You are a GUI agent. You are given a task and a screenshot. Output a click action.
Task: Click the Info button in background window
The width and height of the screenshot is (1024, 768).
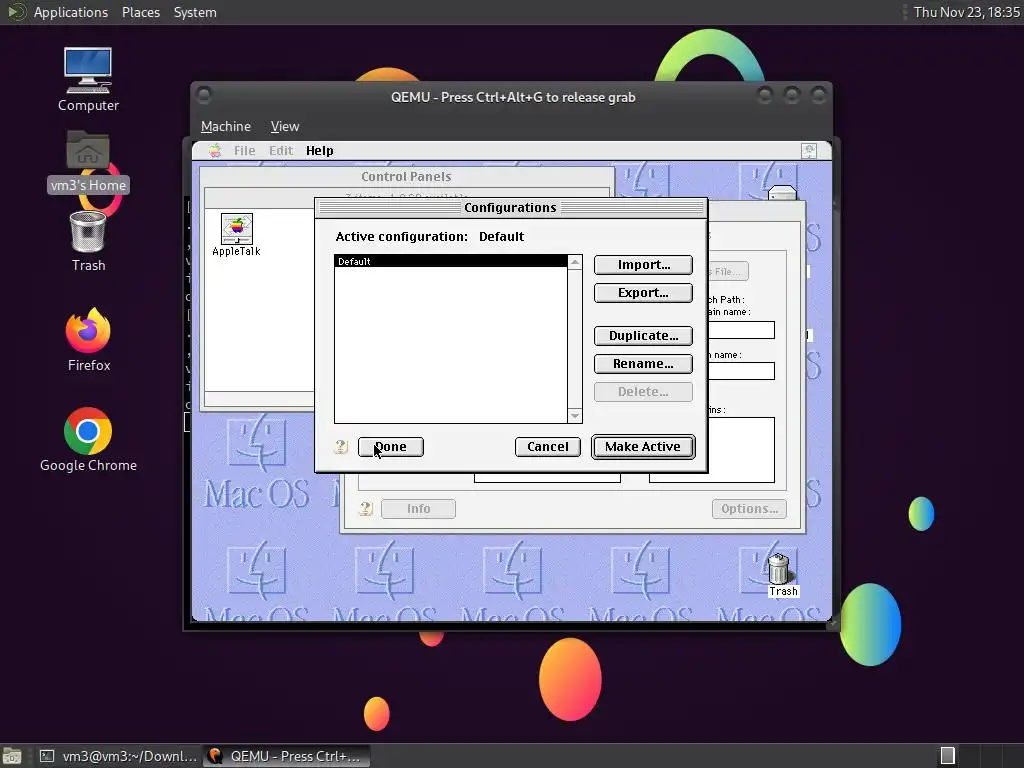click(419, 509)
